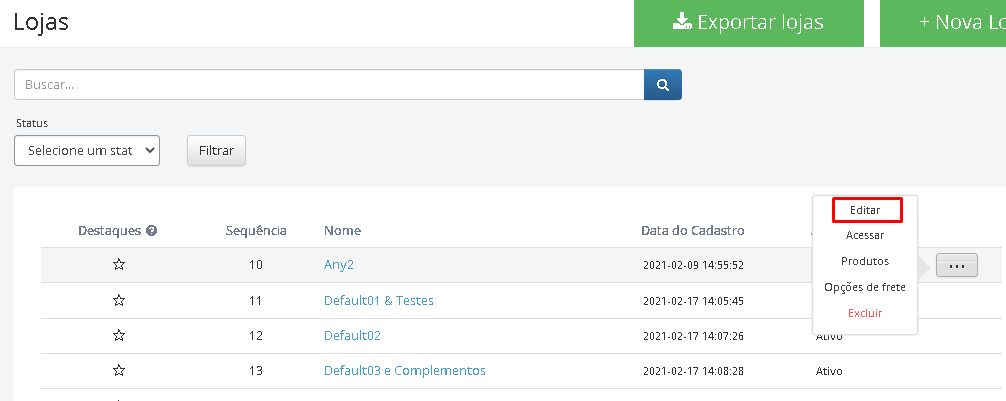Select Opções de frete menu entry
The image size is (1006, 401).
coord(865,287)
